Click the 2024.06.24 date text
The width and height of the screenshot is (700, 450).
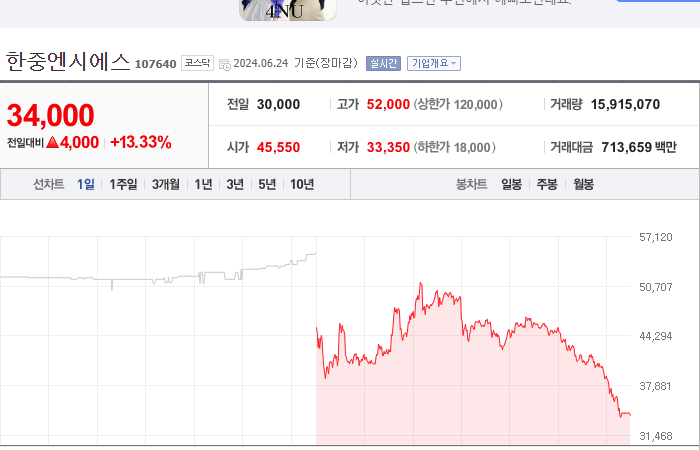(261, 63)
